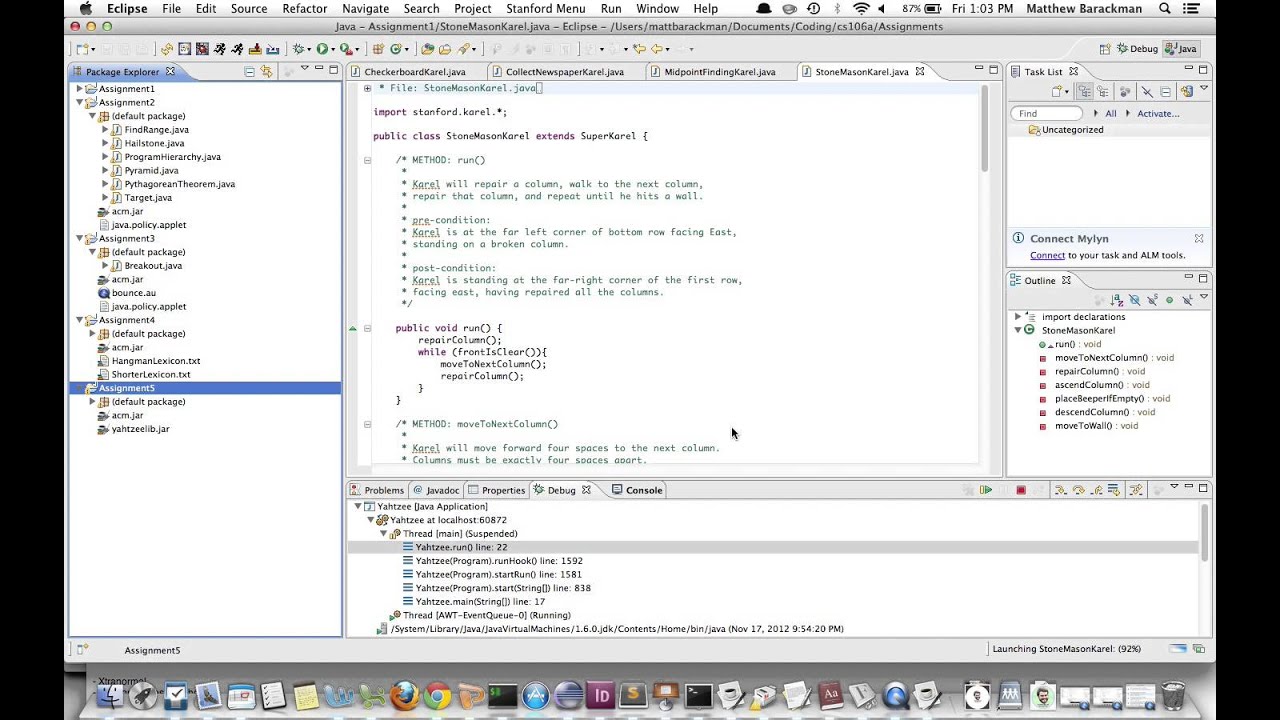Click the Step Over icon in Debug view
Screen dimensions: 1280x720
click(1079, 490)
